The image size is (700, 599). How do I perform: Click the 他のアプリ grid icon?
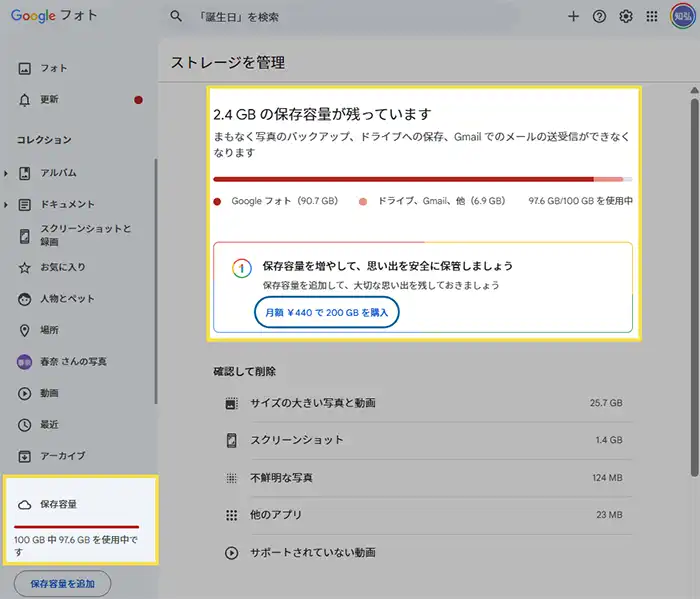[231, 516]
